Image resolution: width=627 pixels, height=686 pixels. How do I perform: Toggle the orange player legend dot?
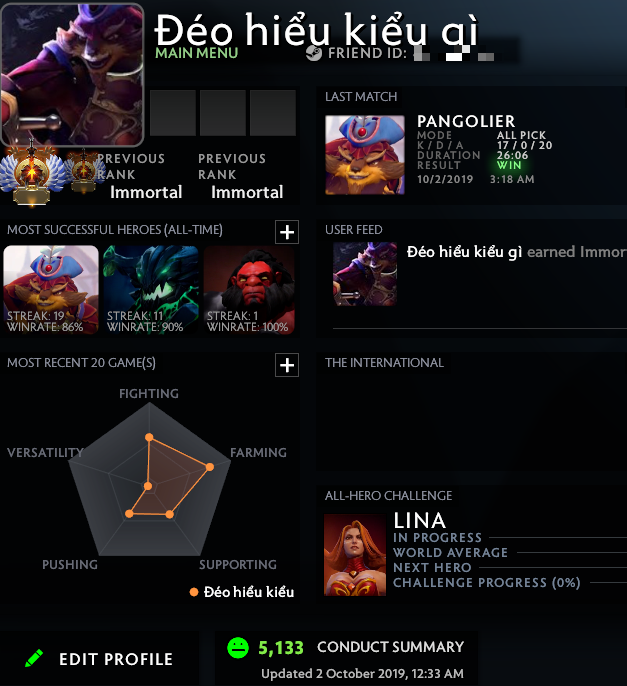click(193, 592)
